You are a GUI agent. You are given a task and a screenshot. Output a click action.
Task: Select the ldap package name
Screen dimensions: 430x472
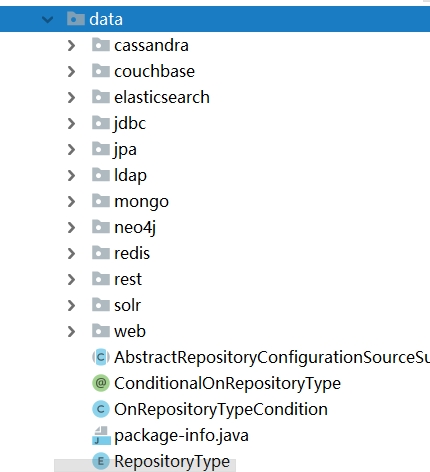point(130,176)
